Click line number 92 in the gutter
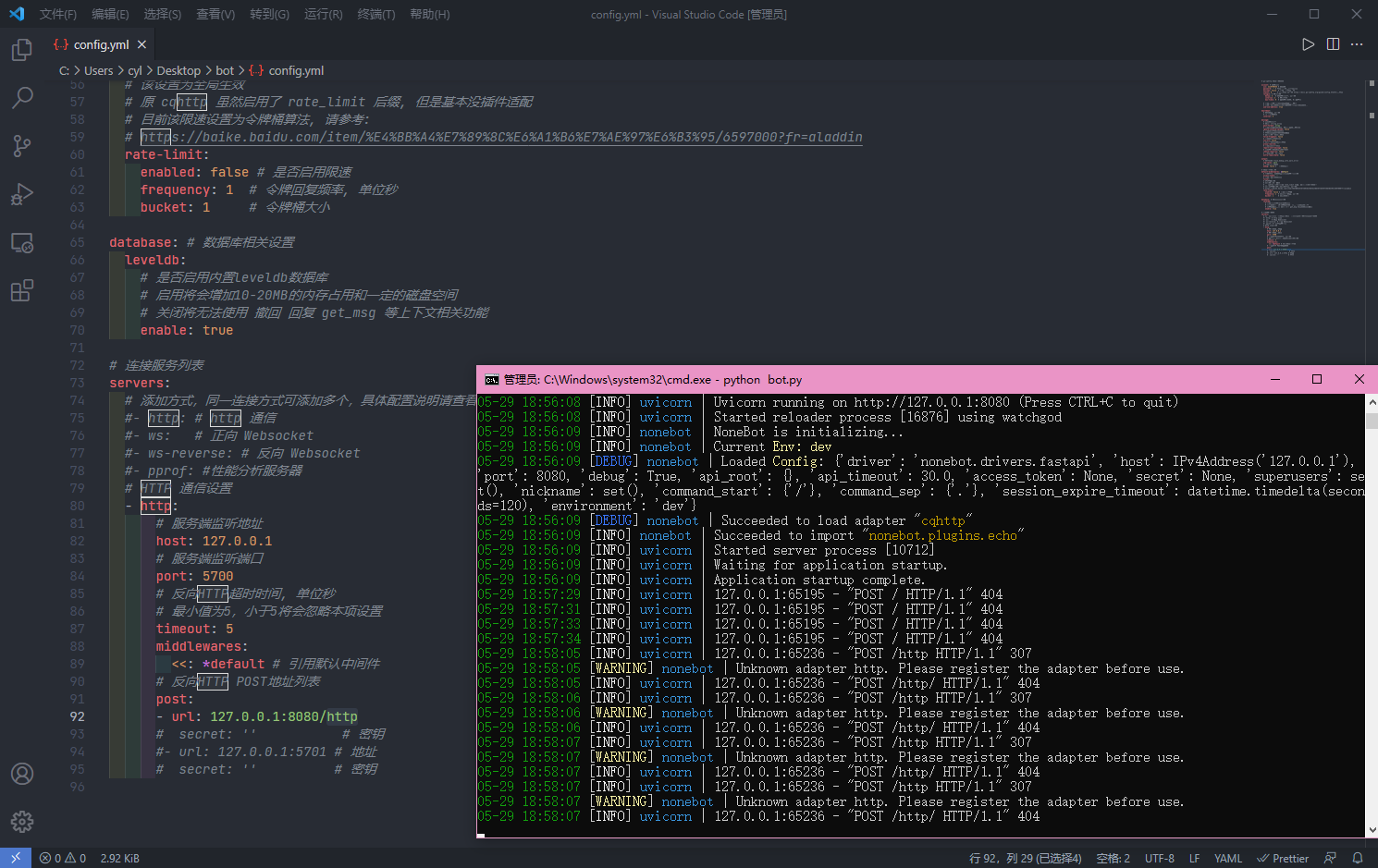Screen dimensions: 1378x868 point(77,716)
